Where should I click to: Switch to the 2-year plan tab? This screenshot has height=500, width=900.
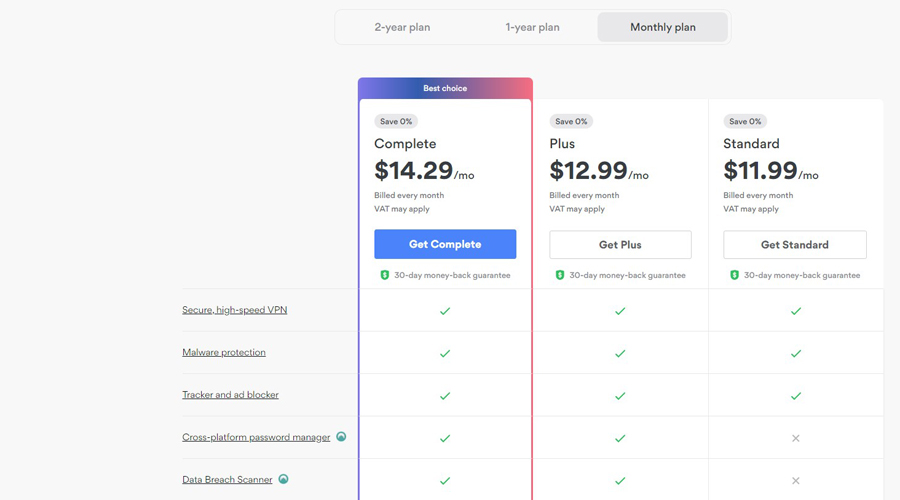tap(402, 27)
